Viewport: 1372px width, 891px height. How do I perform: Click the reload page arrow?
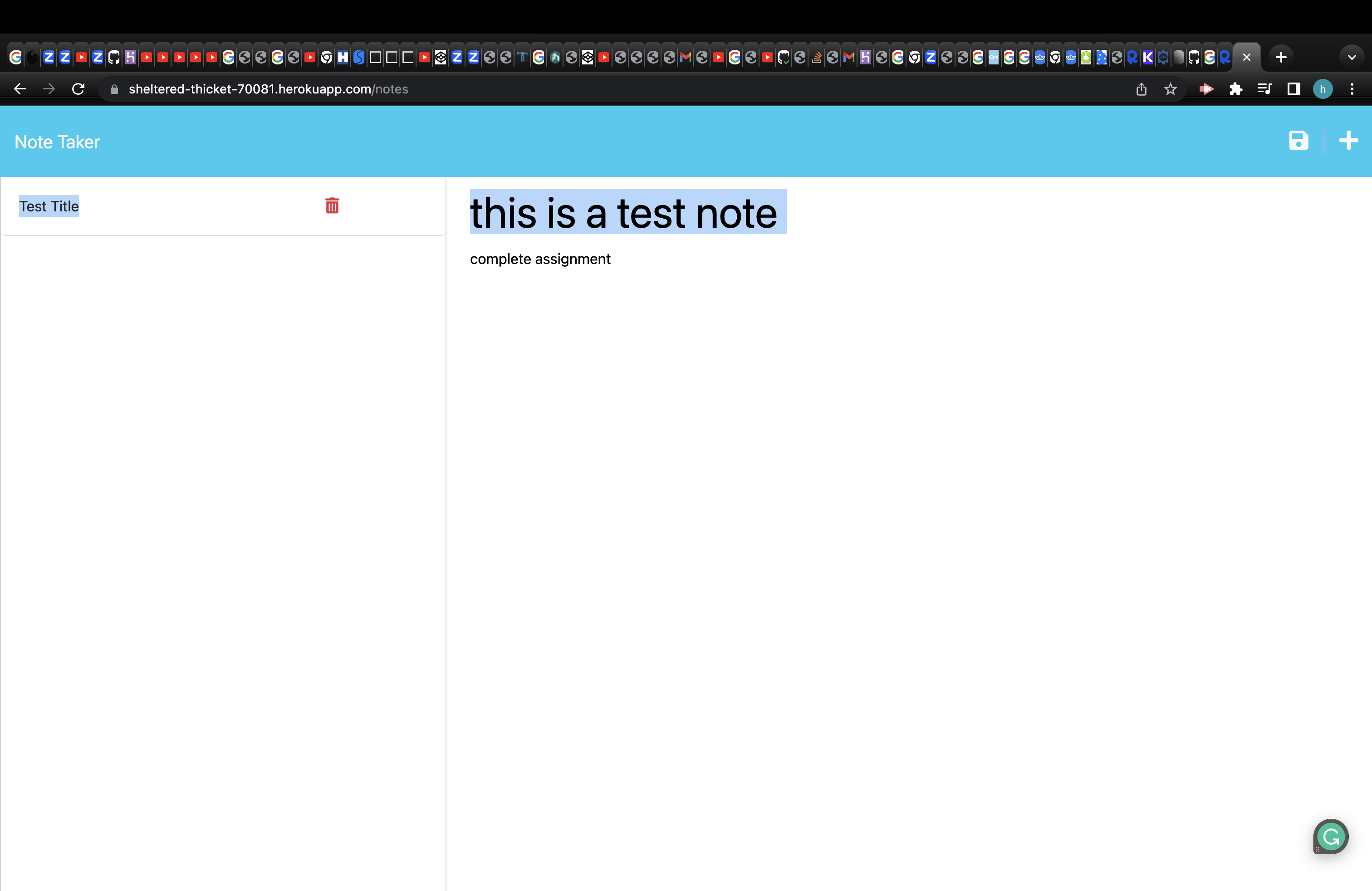(x=78, y=89)
